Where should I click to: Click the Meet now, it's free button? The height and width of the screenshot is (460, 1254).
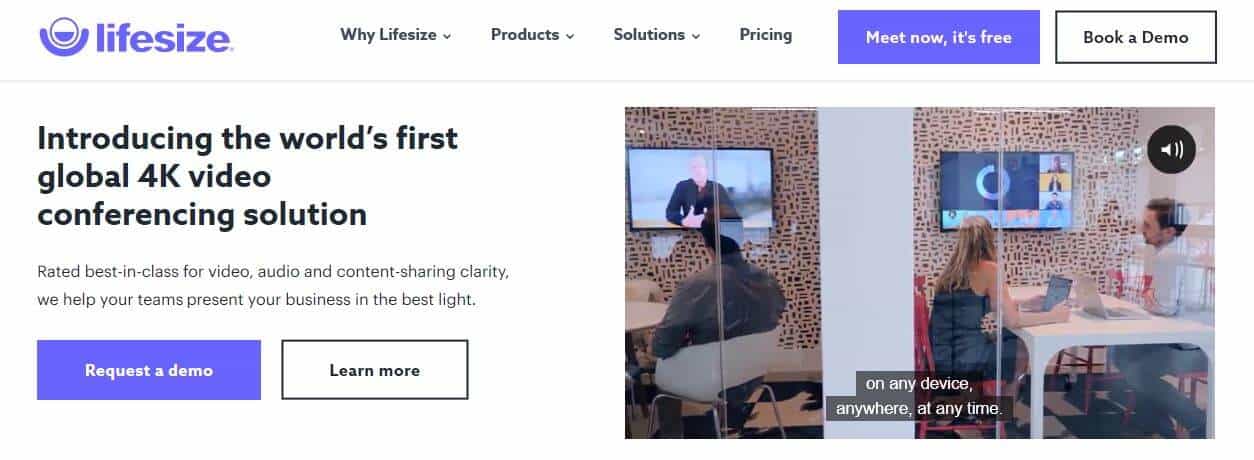click(939, 37)
